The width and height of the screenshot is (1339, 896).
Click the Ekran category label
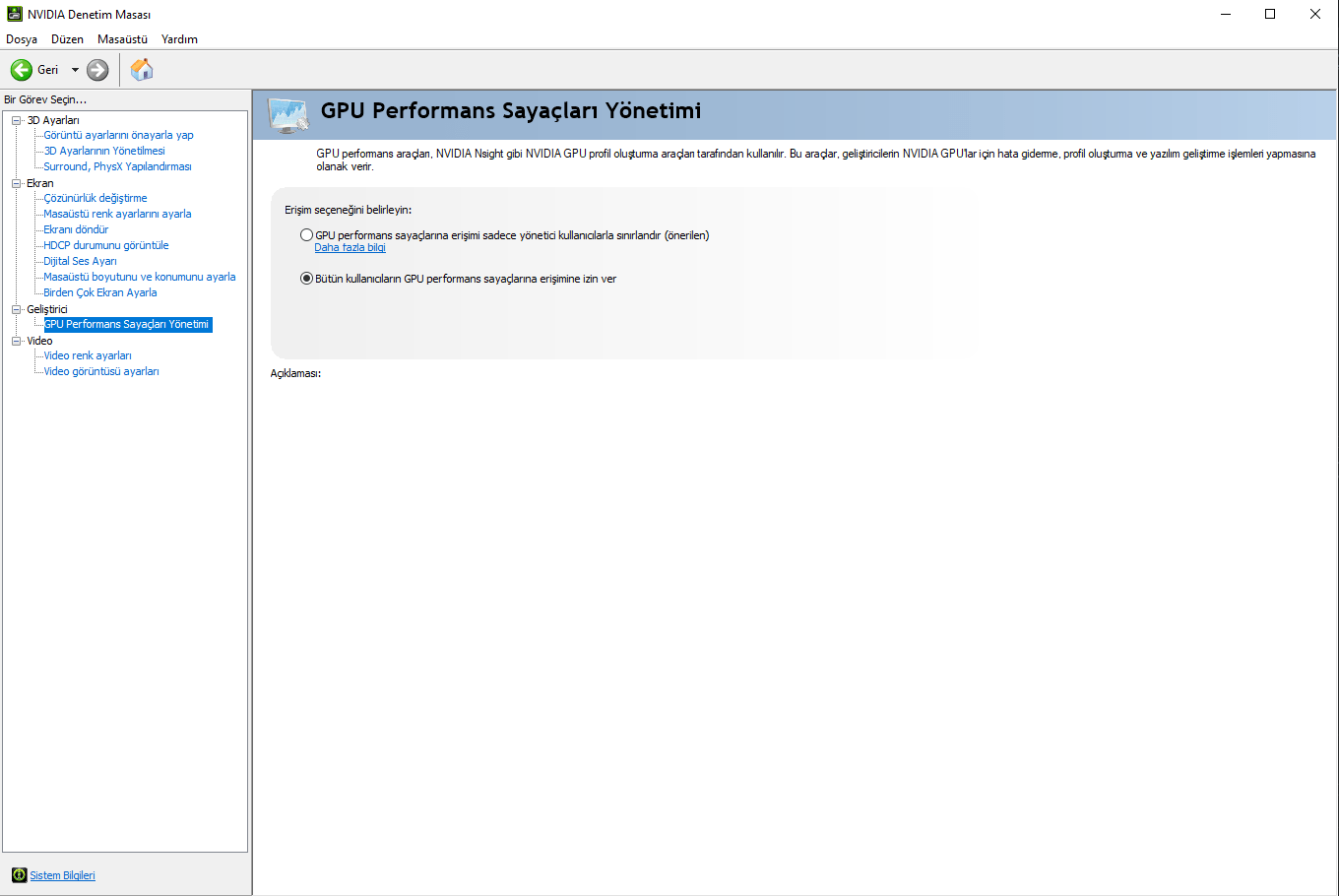point(40,183)
